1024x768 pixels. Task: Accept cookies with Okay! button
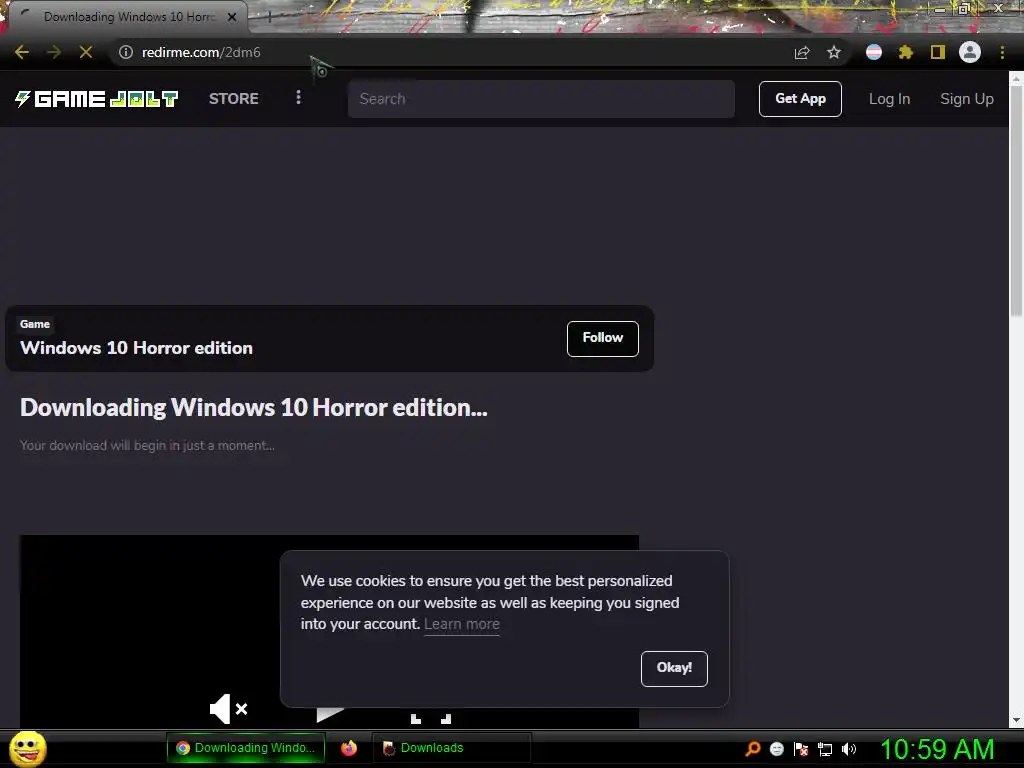(x=674, y=668)
